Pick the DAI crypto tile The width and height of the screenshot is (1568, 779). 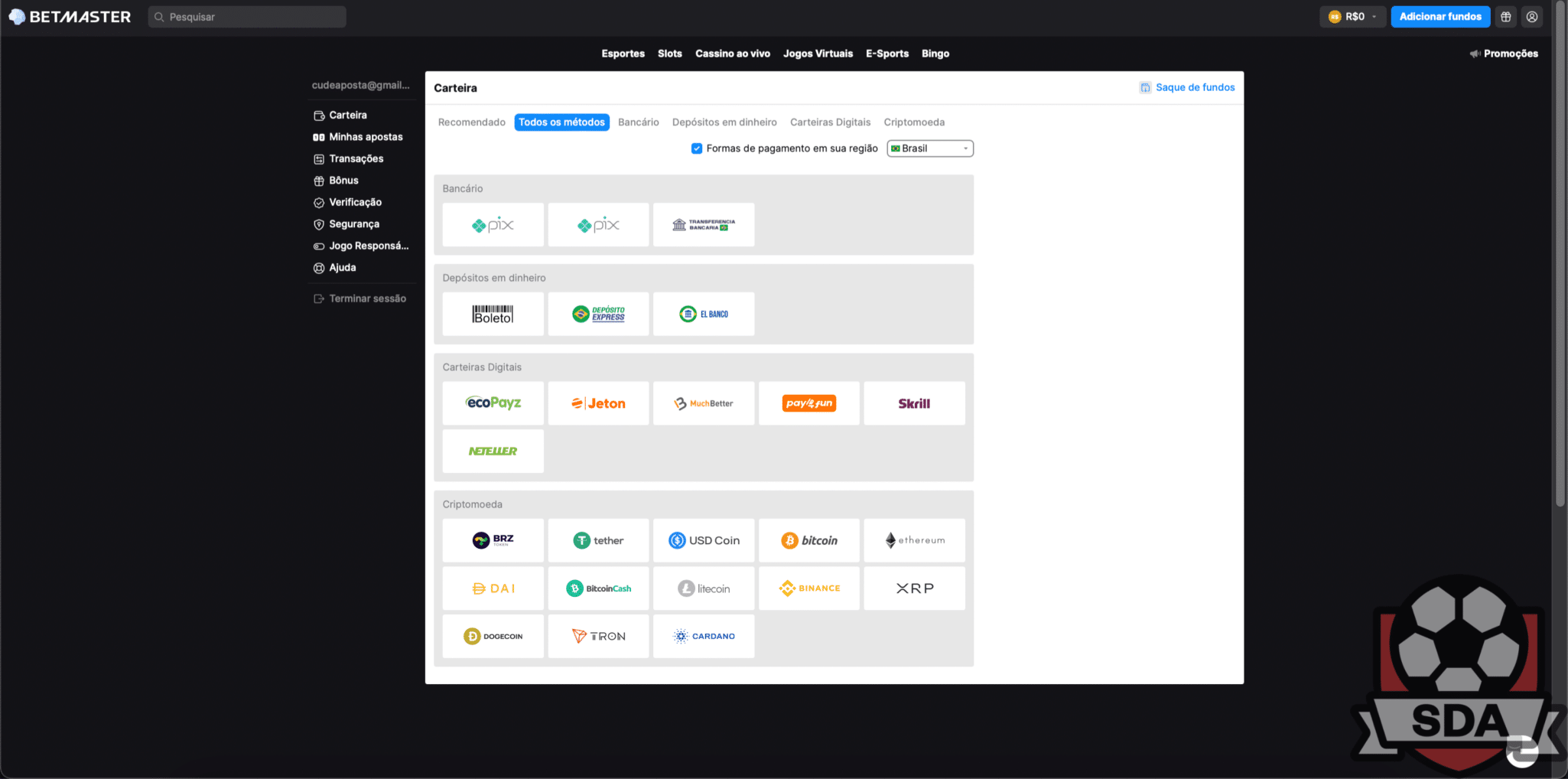(x=493, y=588)
